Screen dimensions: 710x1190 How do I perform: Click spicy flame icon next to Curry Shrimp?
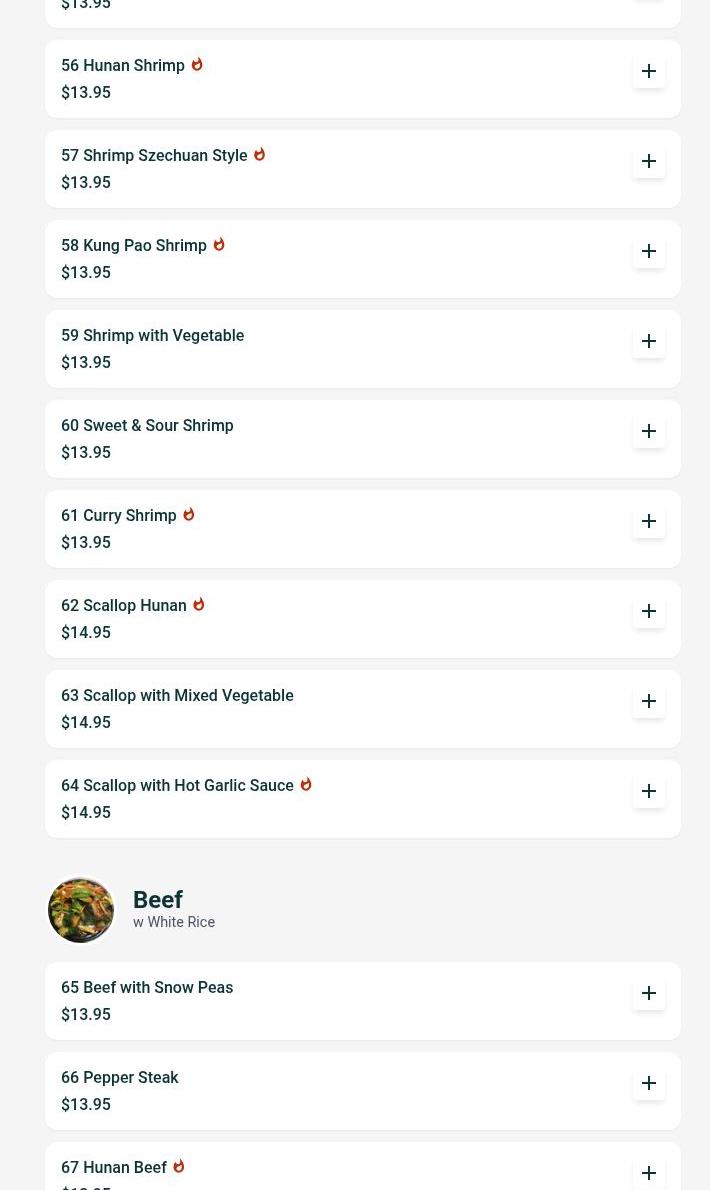click(x=188, y=515)
